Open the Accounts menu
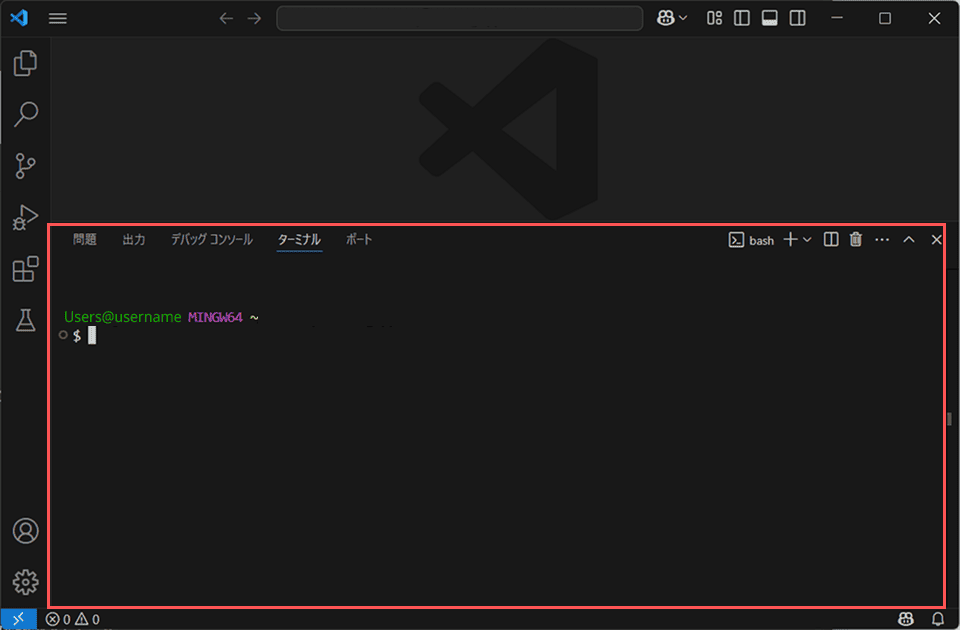This screenshot has height=630, width=960. pyautogui.click(x=25, y=531)
